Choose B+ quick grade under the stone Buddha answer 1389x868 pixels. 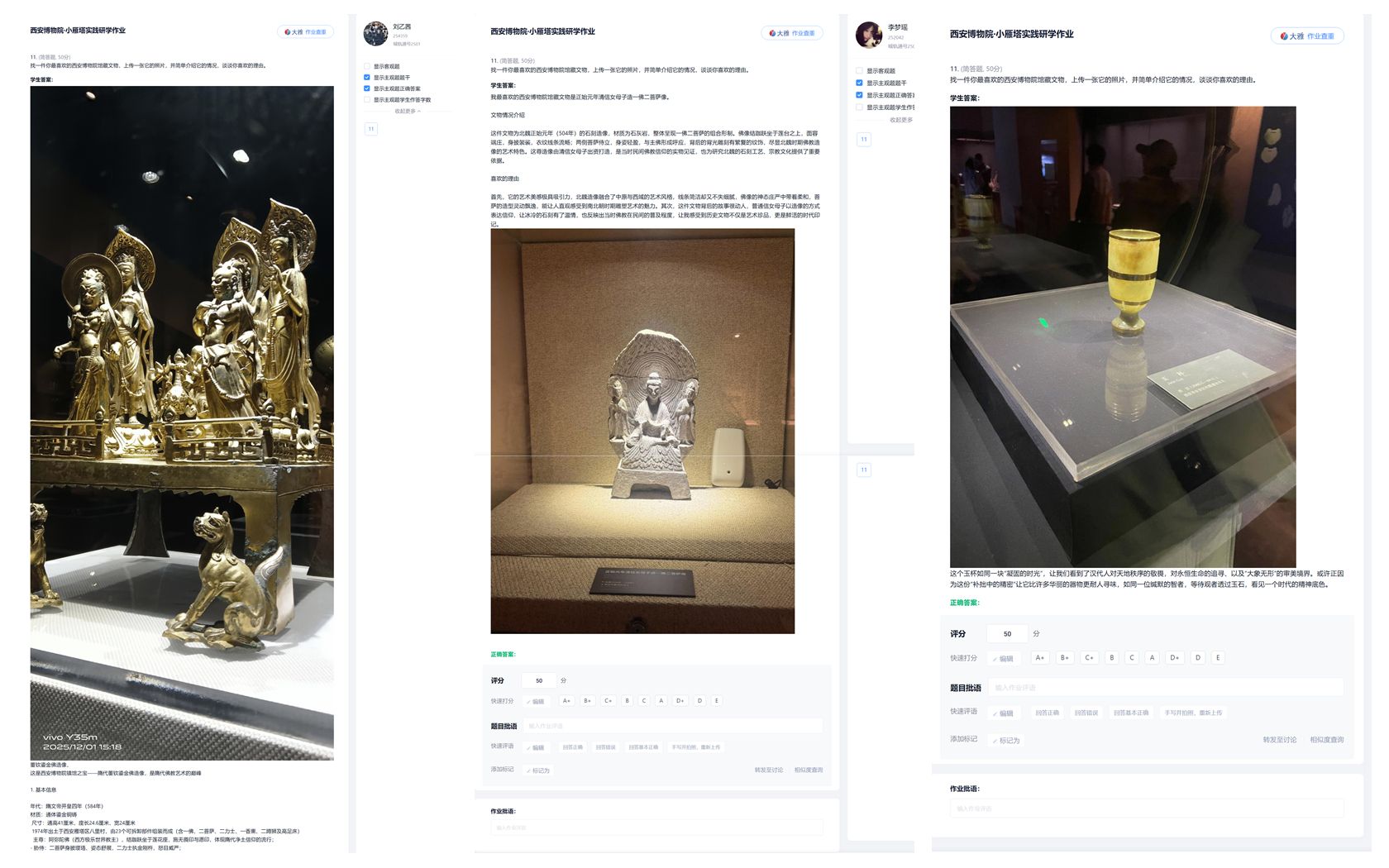[587, 701]
